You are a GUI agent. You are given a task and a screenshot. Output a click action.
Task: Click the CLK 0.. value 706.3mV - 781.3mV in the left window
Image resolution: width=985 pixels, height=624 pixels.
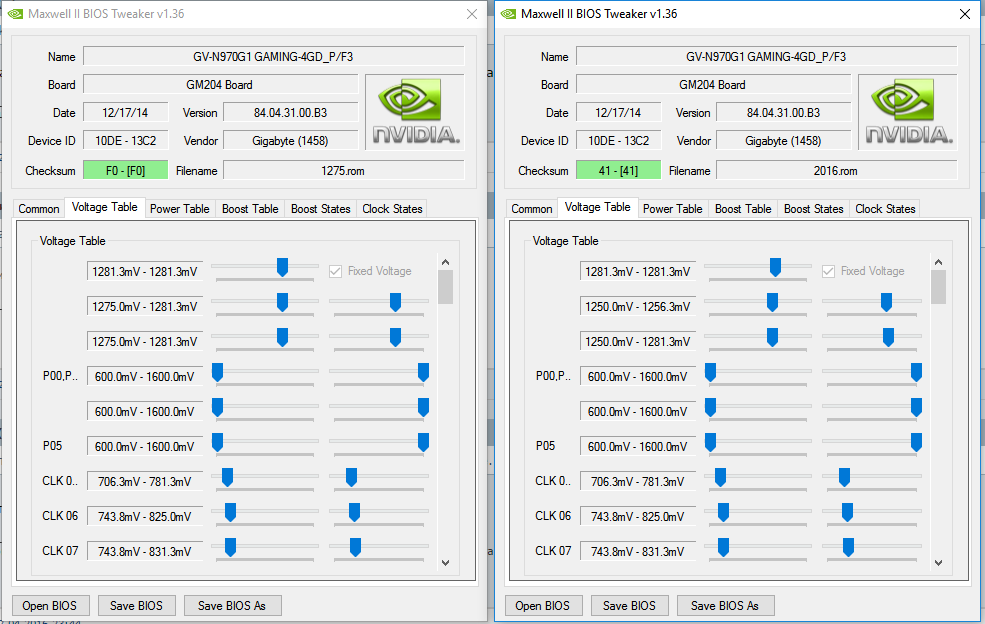(x=144, y=481)
